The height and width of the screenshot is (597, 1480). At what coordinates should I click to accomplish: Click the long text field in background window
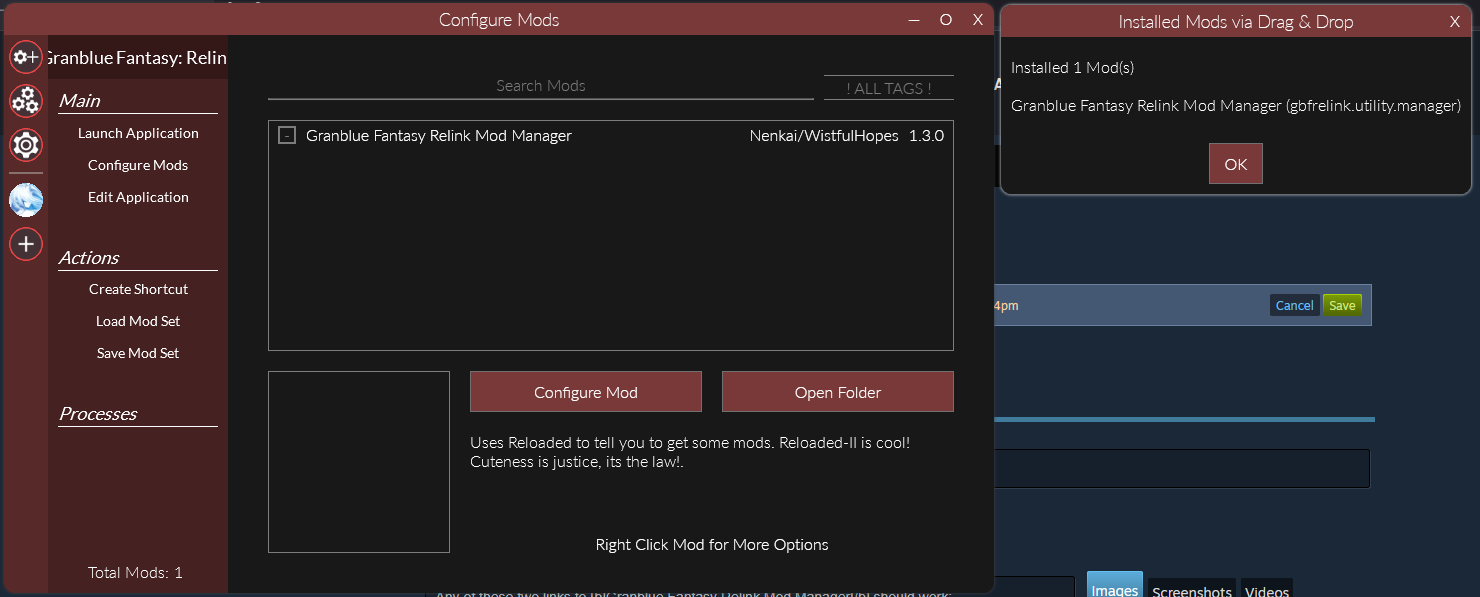(x=1182, y=469)
